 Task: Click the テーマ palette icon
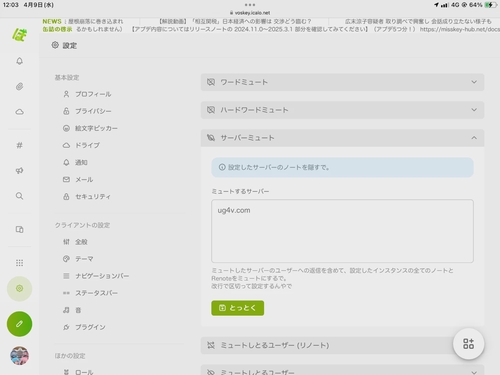click(x=66, y=259)
